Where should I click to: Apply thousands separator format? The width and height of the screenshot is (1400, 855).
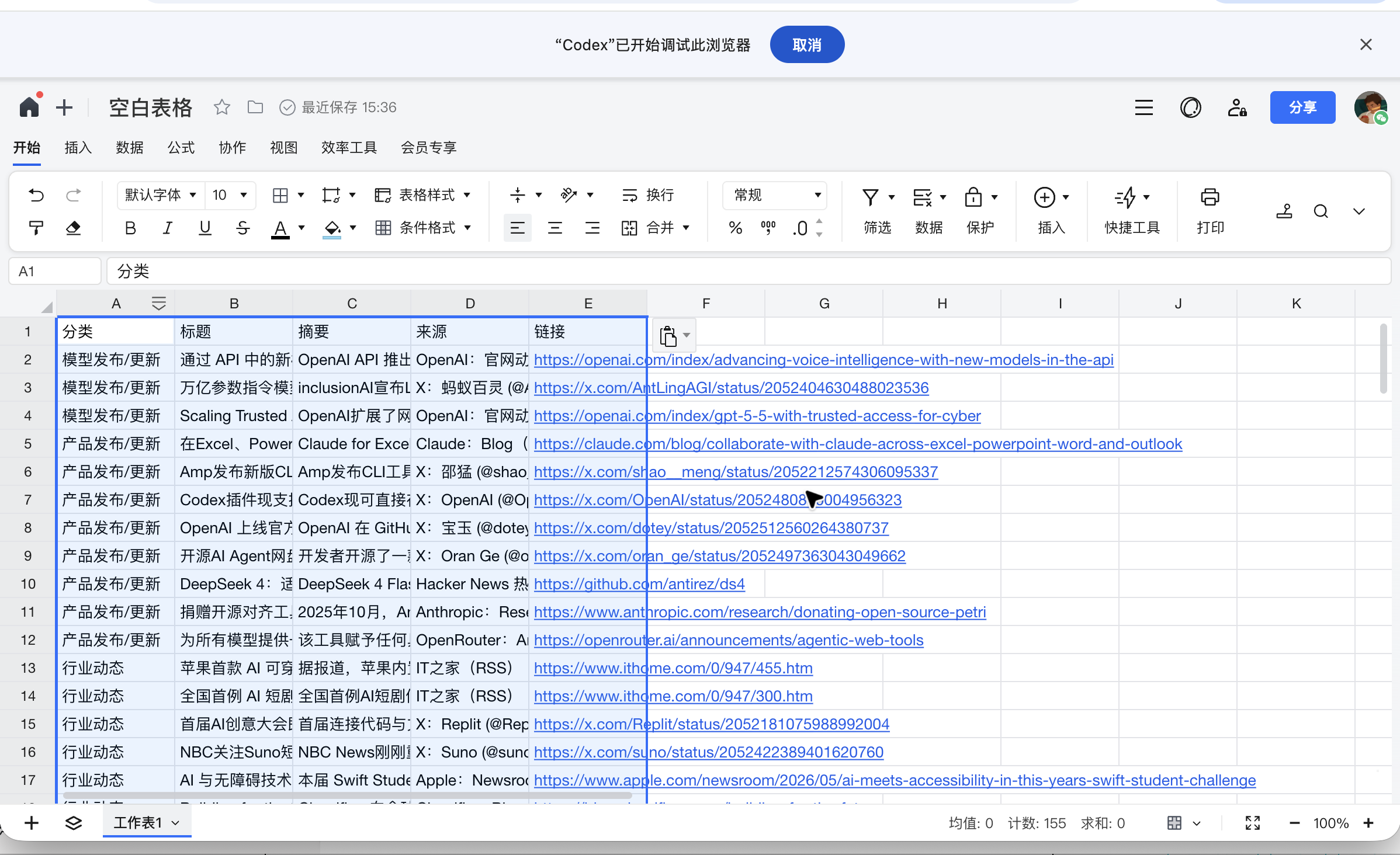pyautogui.click(x=768, y=228)
